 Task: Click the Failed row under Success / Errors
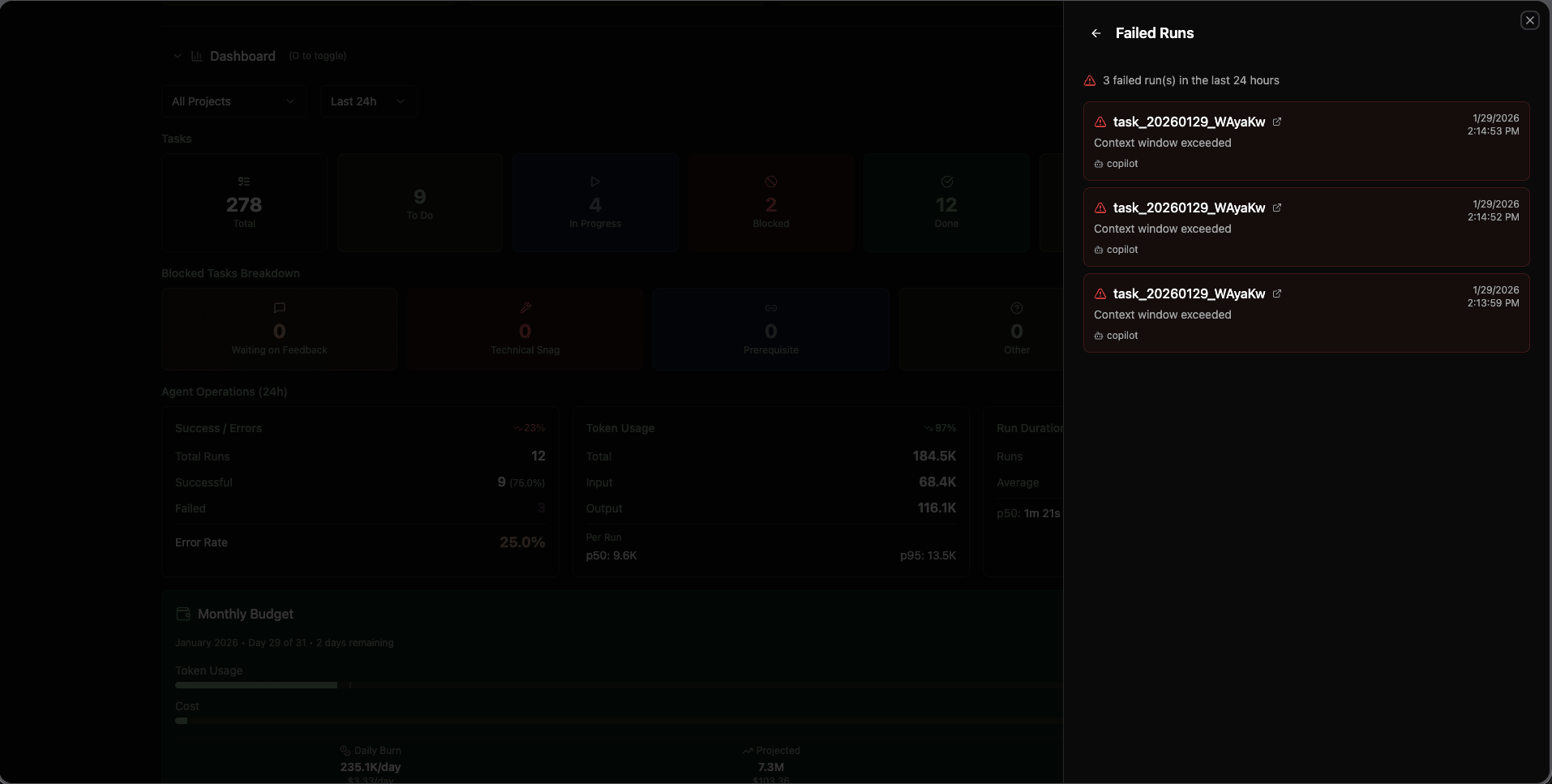click(359, 508)
